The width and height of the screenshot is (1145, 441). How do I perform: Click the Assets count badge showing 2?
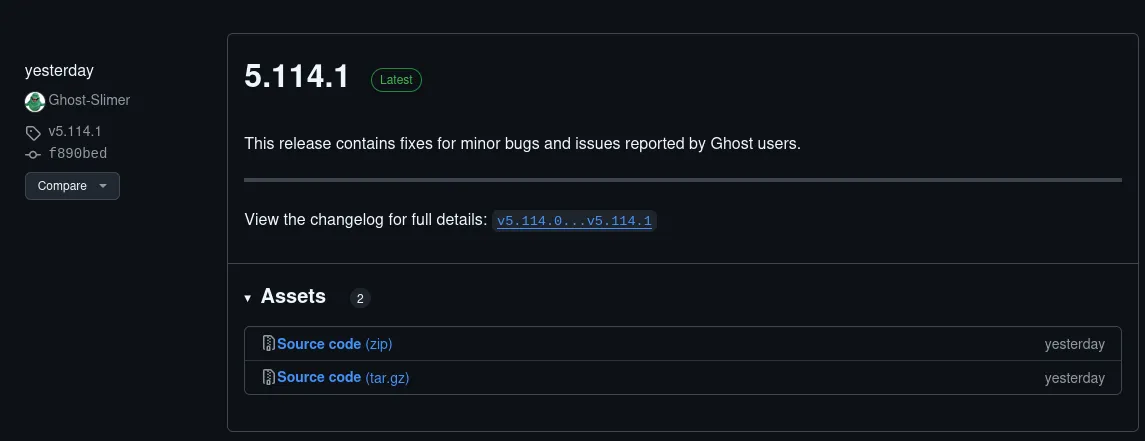pyautogui.click(x=360, y=298)
